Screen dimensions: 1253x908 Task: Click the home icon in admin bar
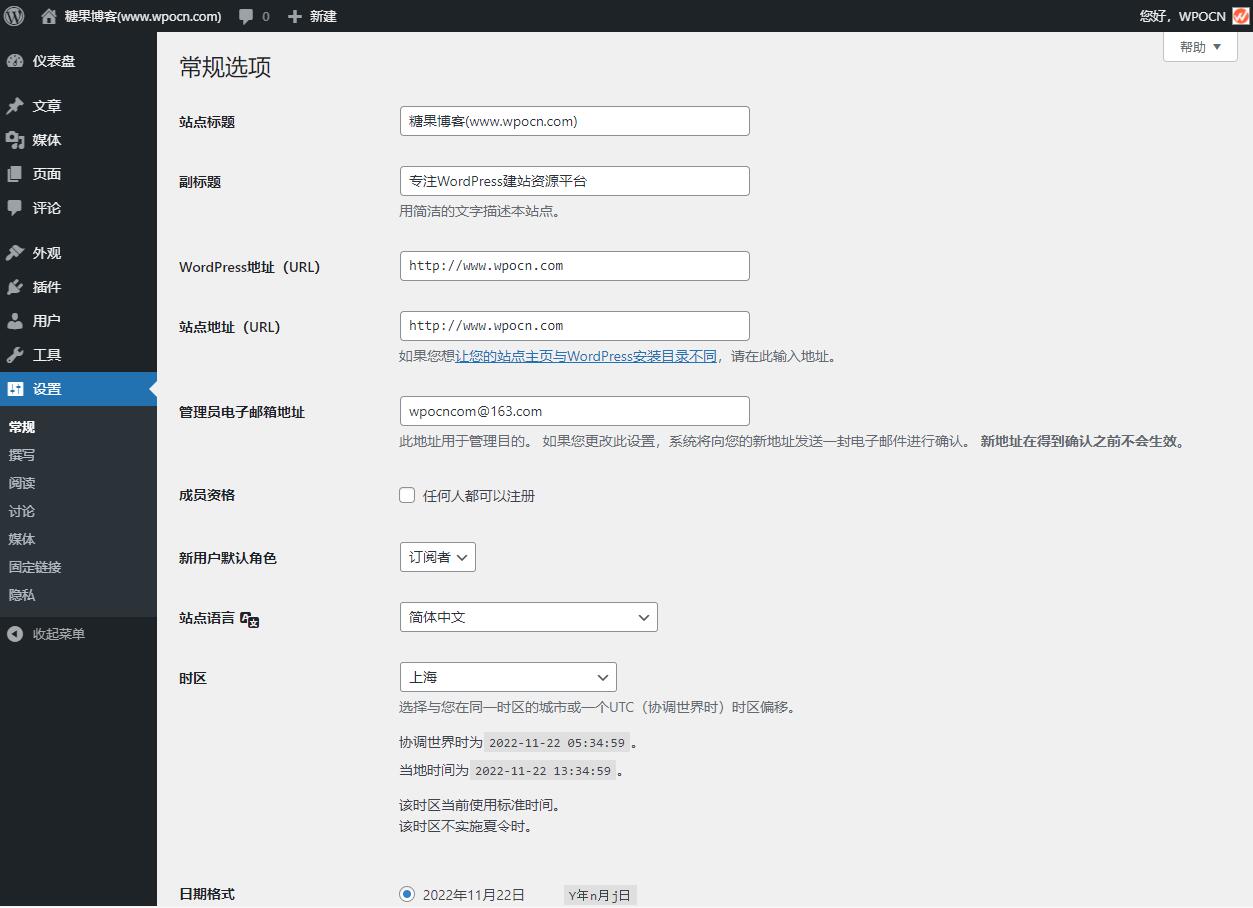click(49, 16)
